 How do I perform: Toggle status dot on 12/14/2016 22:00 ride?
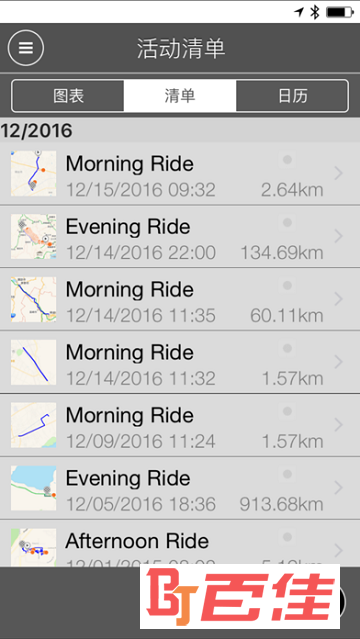tap(287, 223)
